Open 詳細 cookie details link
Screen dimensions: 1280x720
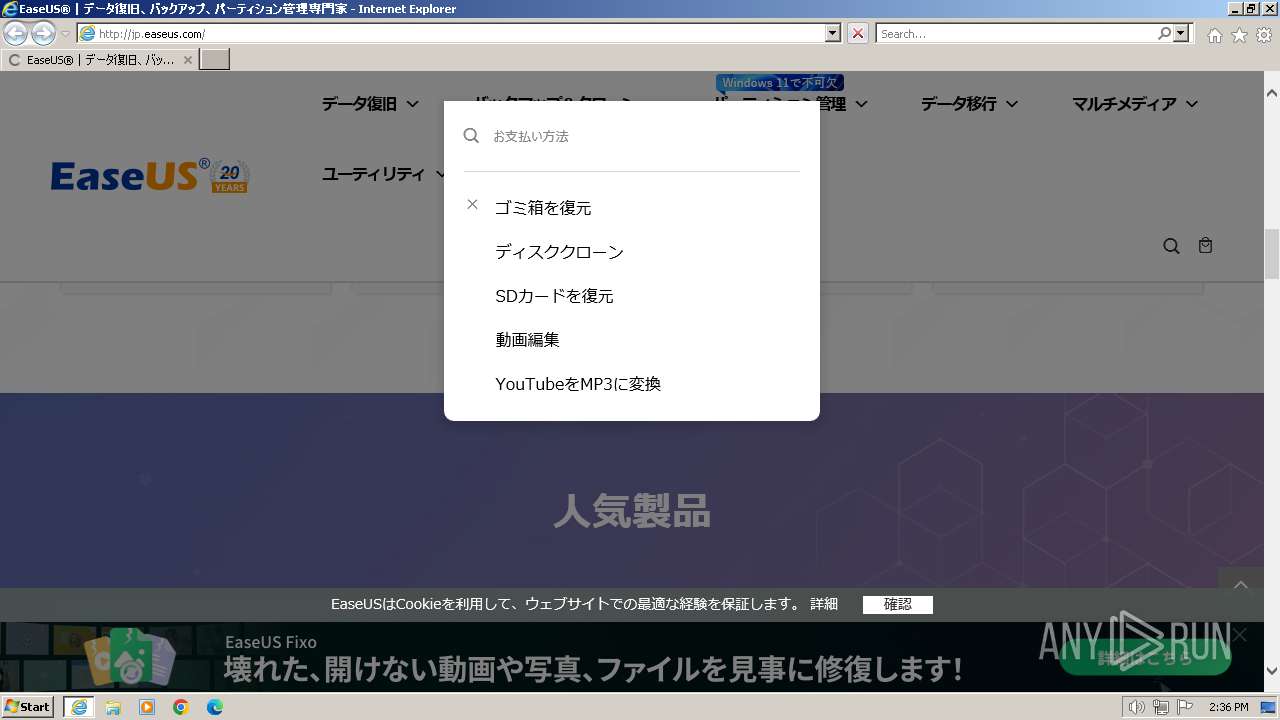click(x=824, y=604)
